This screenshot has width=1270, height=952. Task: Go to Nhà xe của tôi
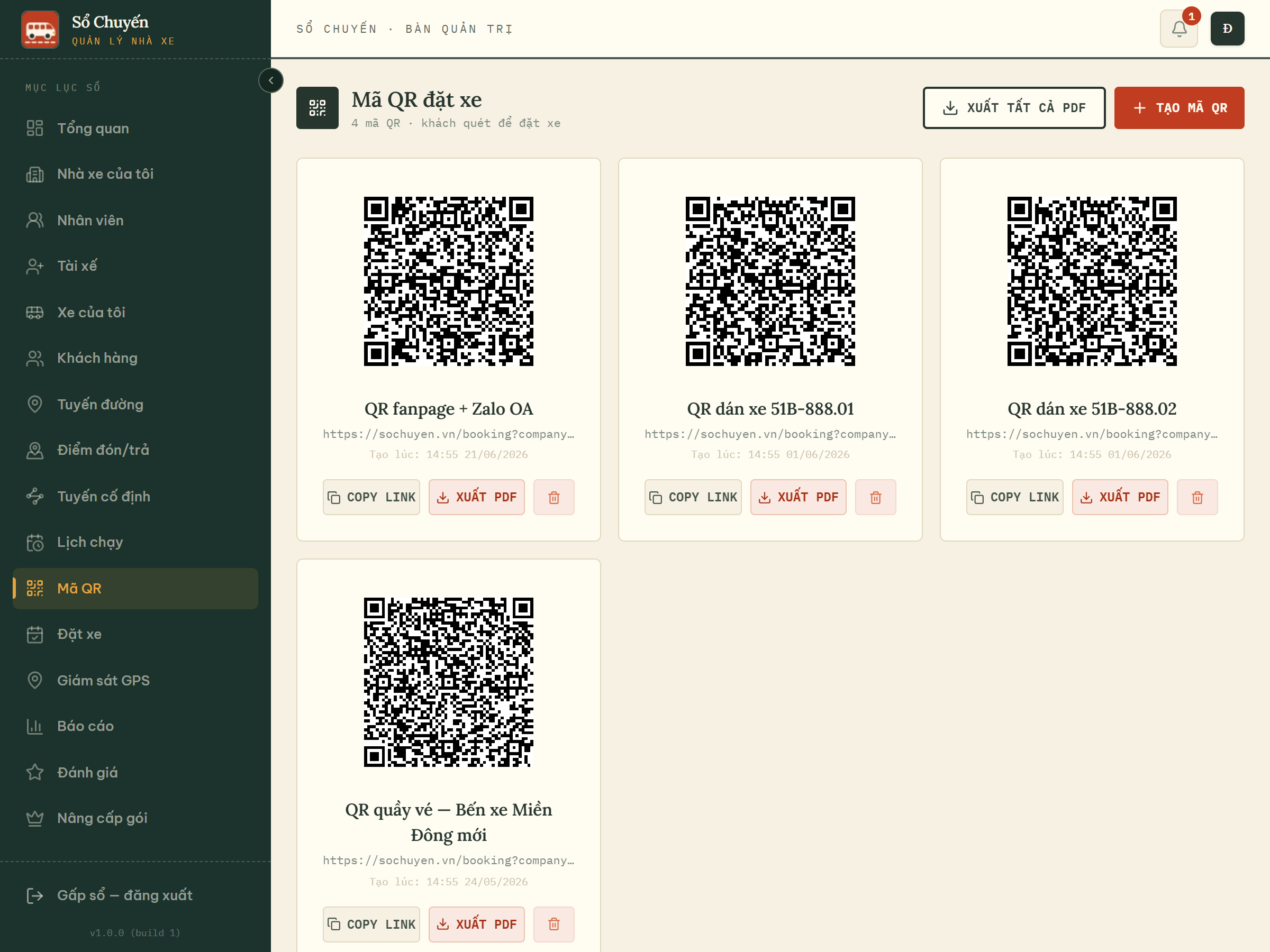coord(135,174)
